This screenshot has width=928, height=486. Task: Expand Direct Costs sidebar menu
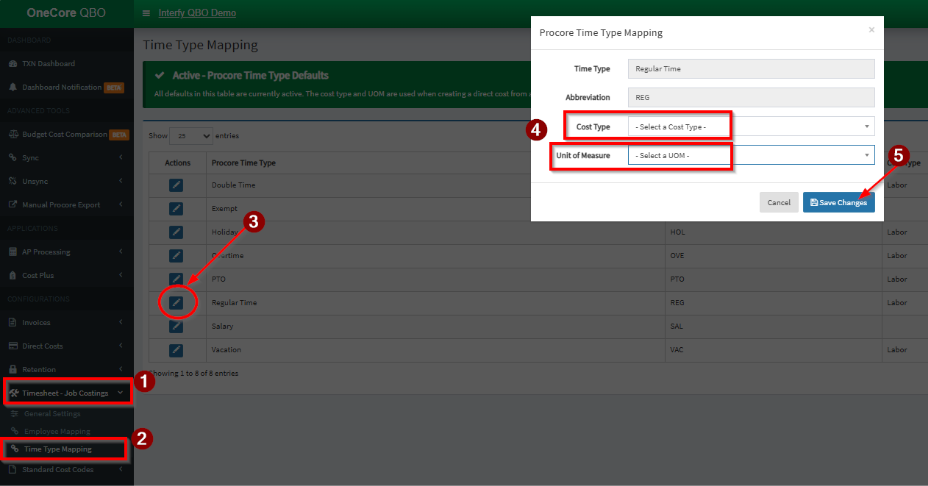tap(66, 346)
